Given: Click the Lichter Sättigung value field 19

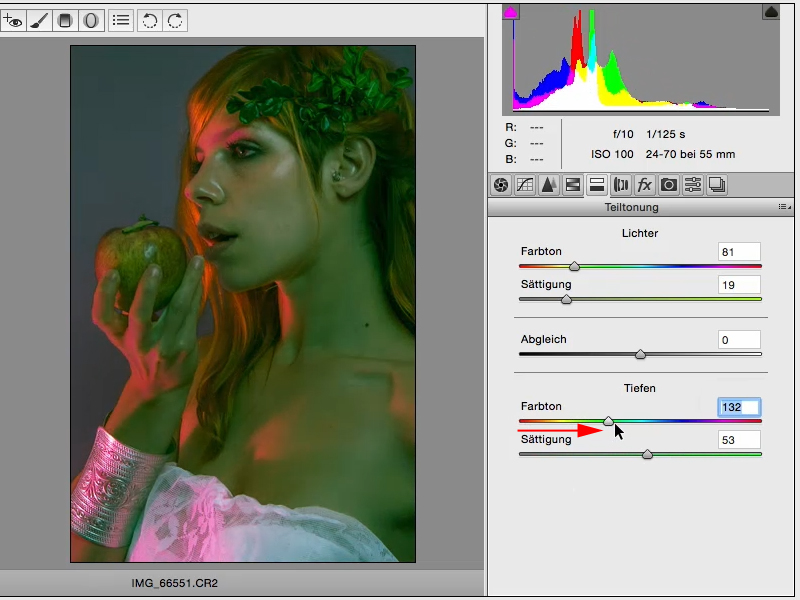Looking at the screenshot, I should tap(739, 285).
